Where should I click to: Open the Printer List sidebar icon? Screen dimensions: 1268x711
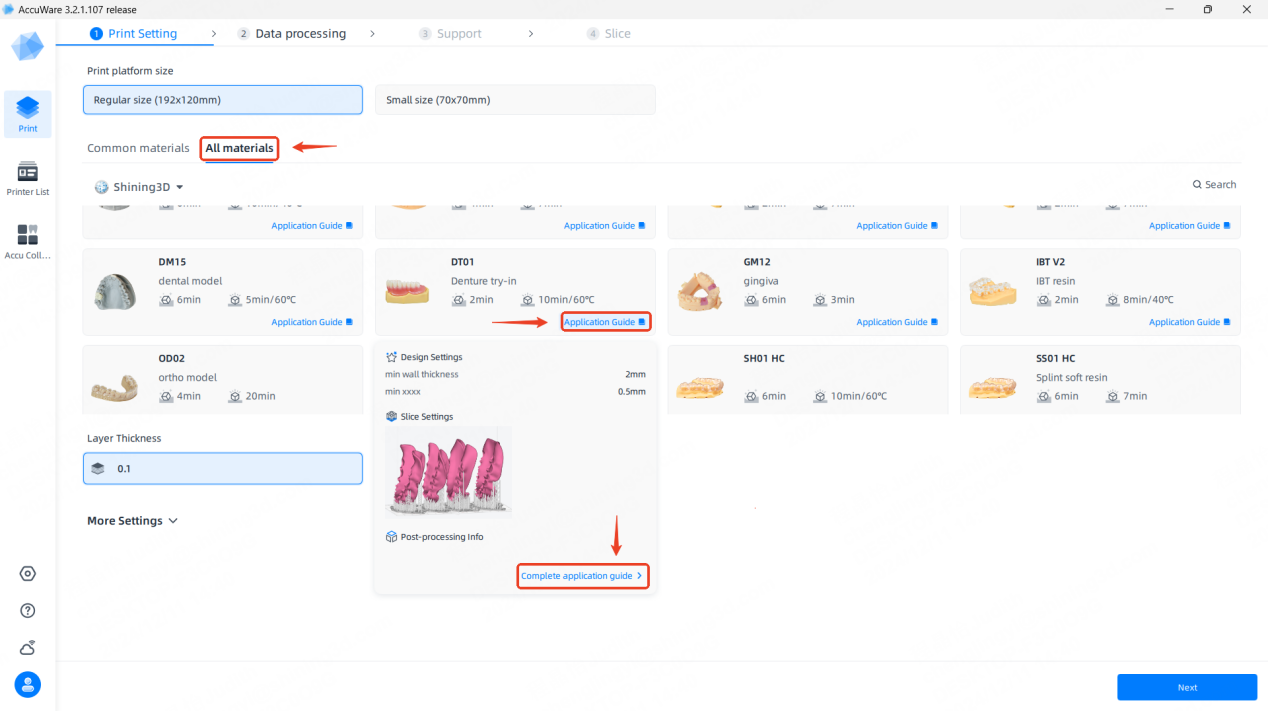click(28, 178)
